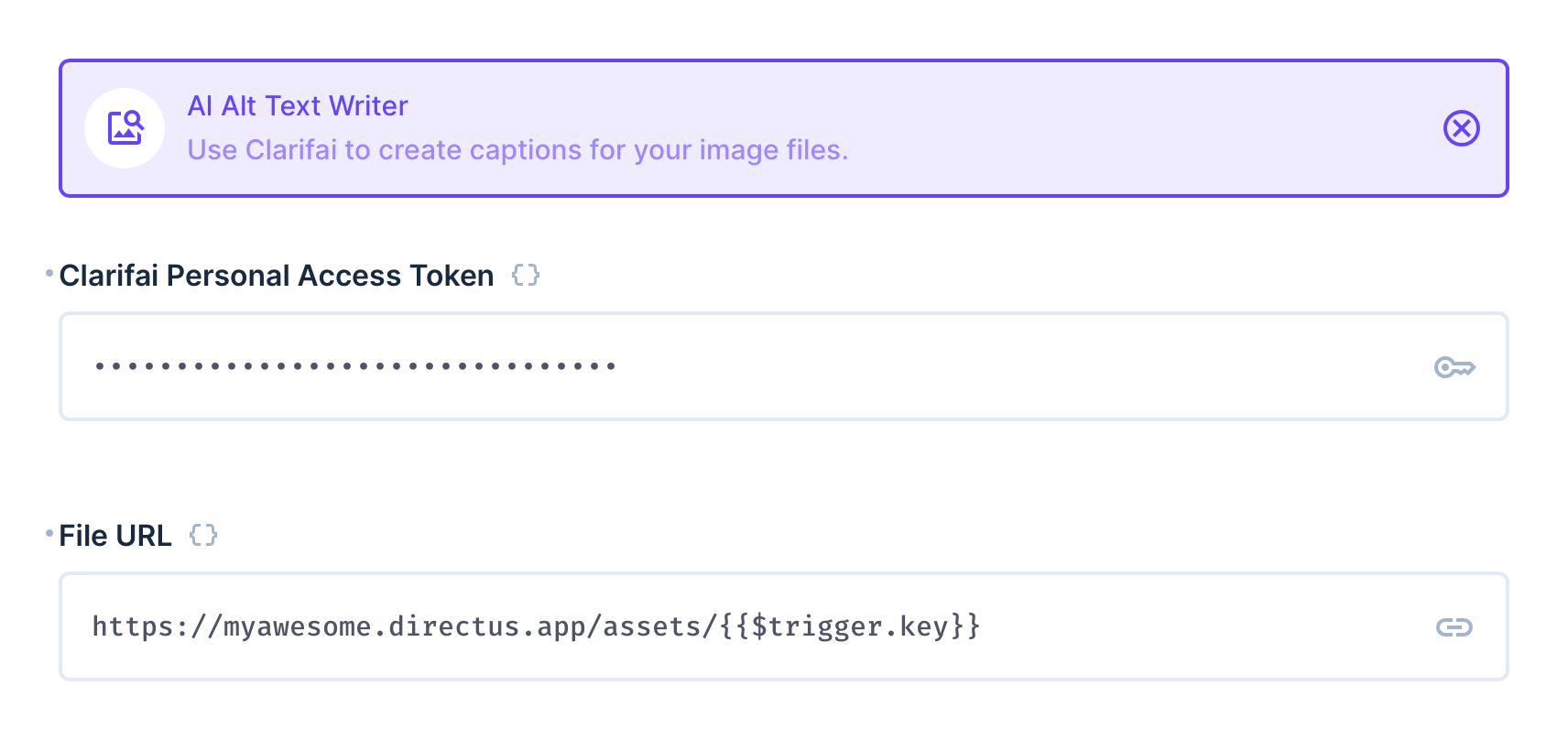Click the white circle behind the banner icon
The height and width of the screenshot is (740, 1568).
pos(125,128)
